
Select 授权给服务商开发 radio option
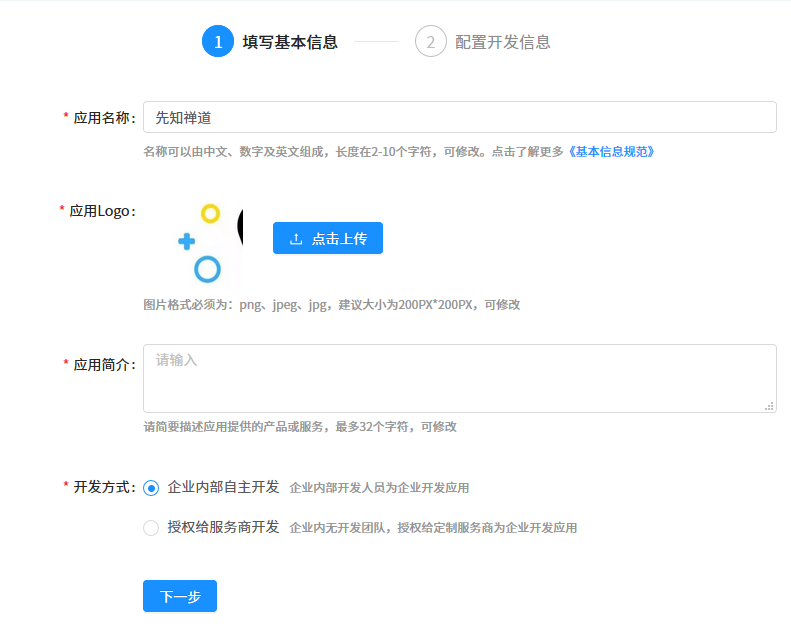tap(151, 528)
